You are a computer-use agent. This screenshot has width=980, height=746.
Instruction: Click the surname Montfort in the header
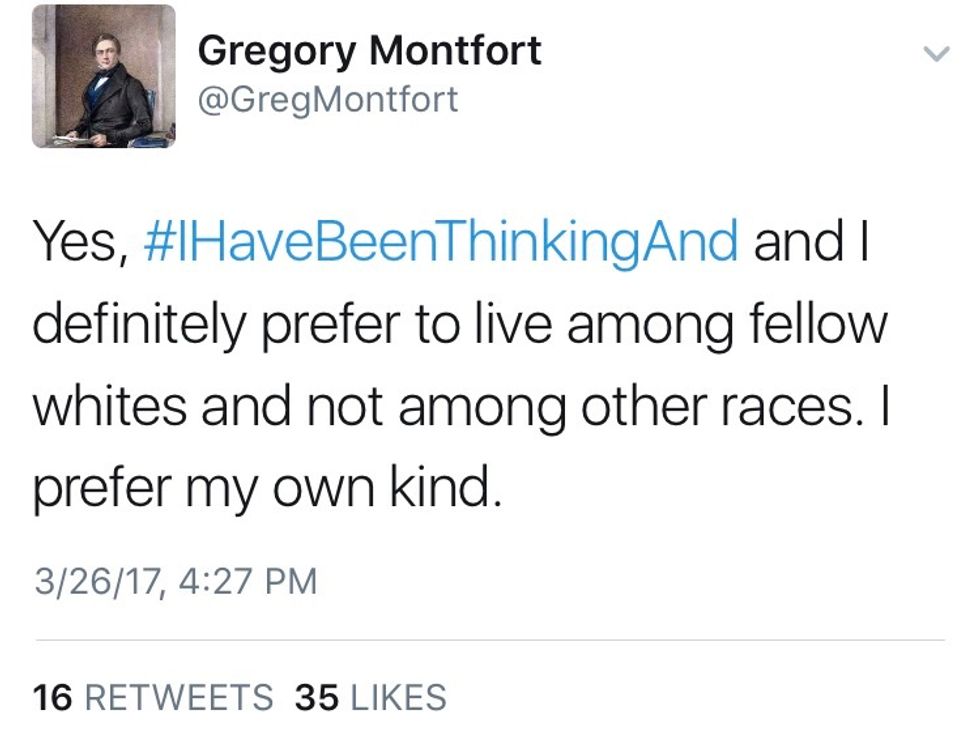point(454,51)
